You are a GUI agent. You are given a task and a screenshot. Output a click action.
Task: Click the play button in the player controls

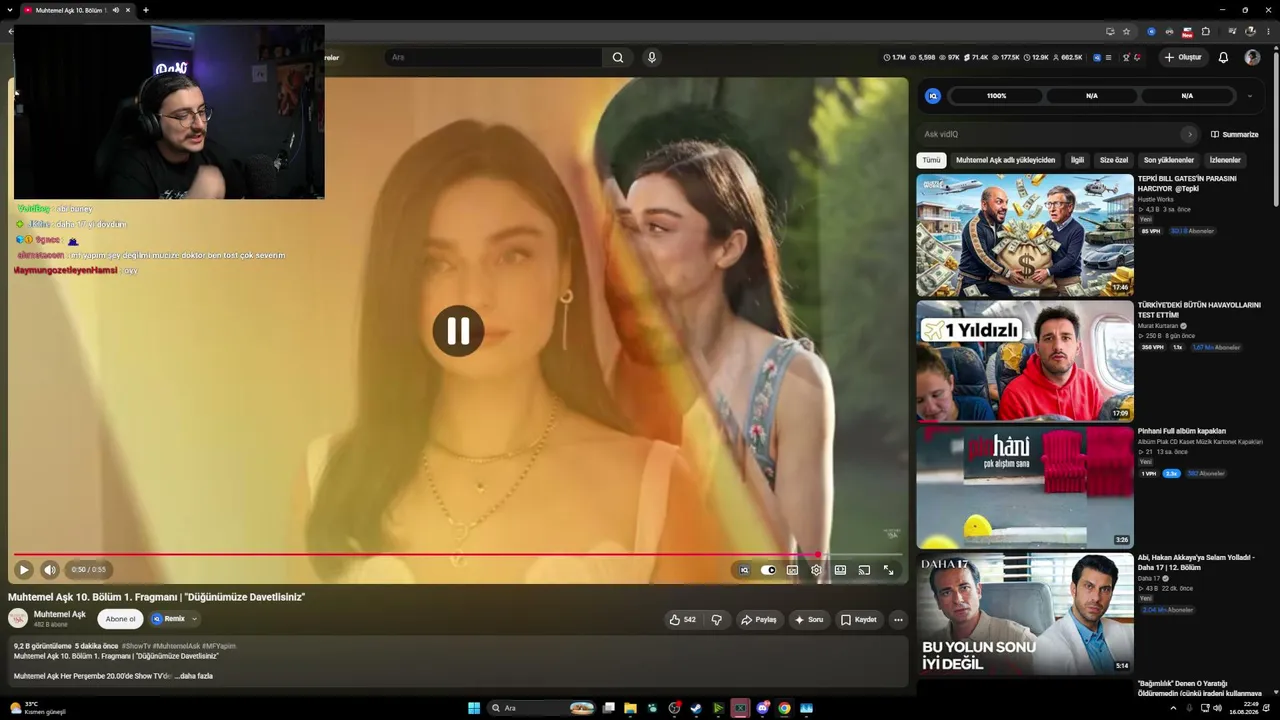tap(24, 570)
